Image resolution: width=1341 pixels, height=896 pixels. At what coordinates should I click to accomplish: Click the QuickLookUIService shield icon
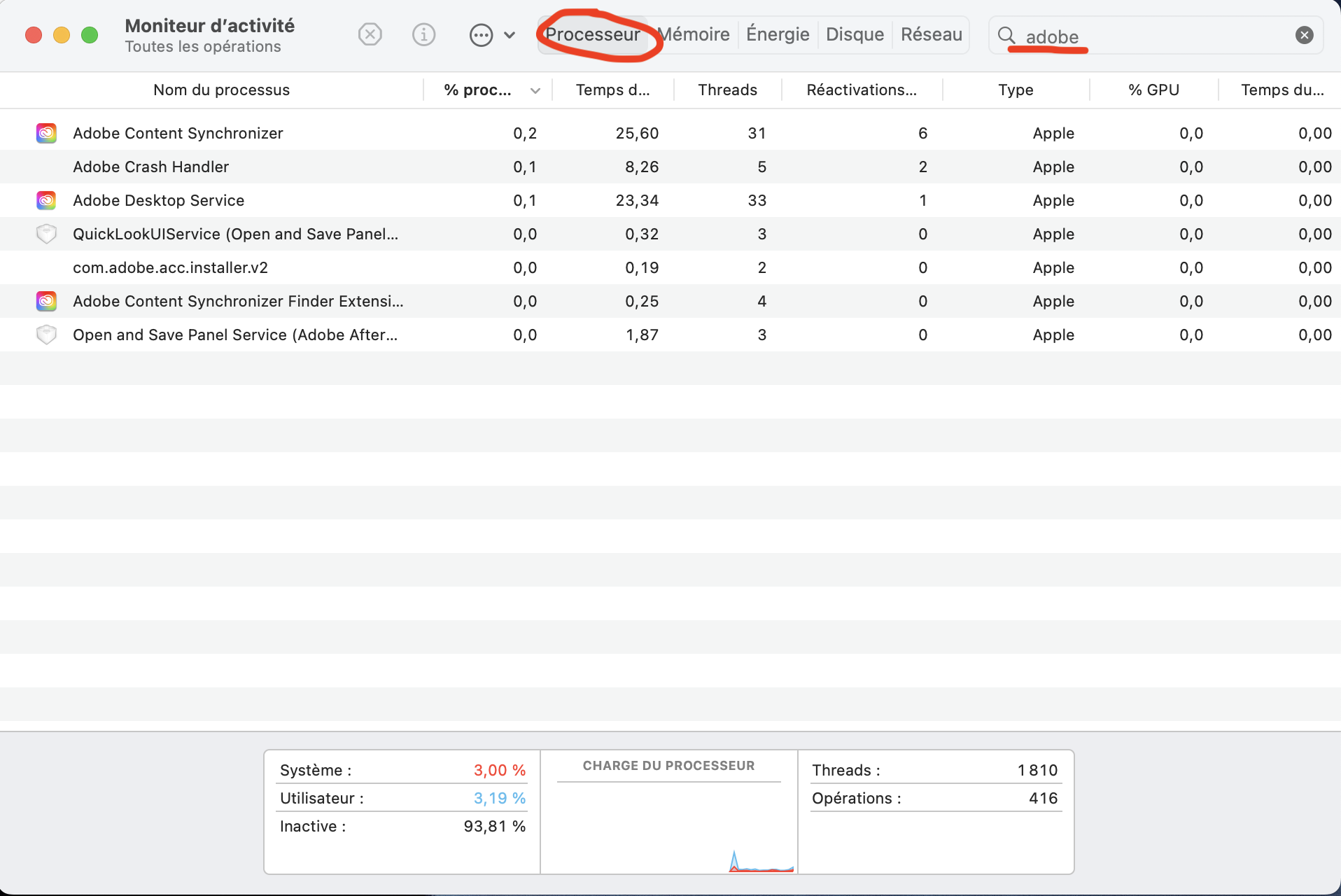click(x=45, y=234)
